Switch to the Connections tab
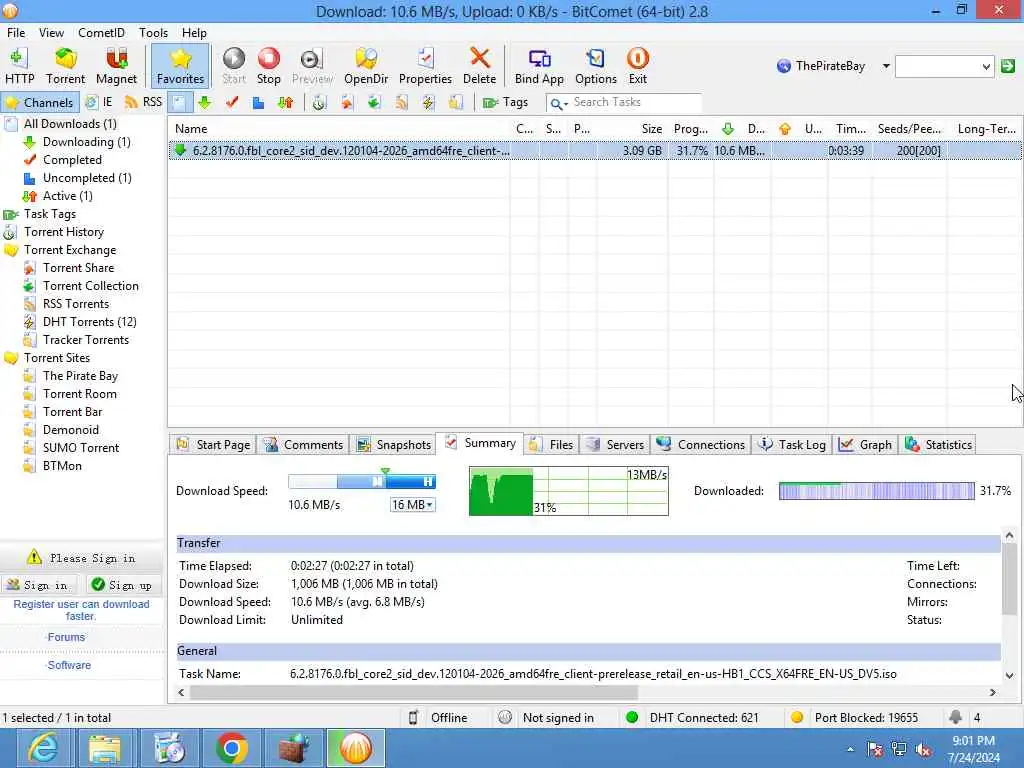Viewport: 1024px width, 768px height. (701, 445)
